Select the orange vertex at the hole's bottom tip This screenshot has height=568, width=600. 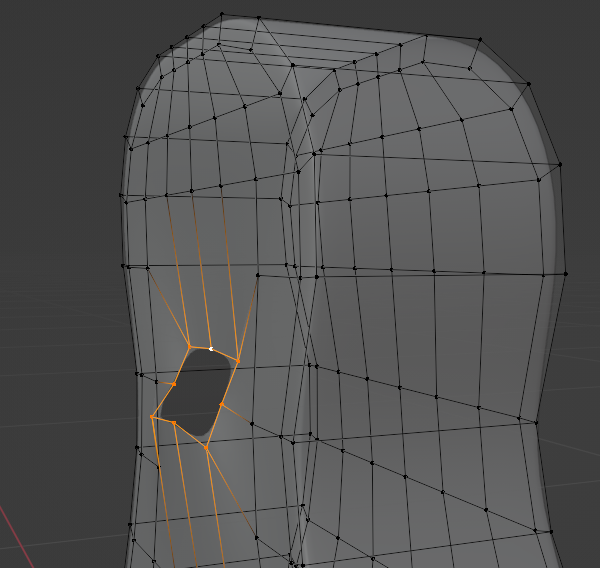[x=206, y=447]
